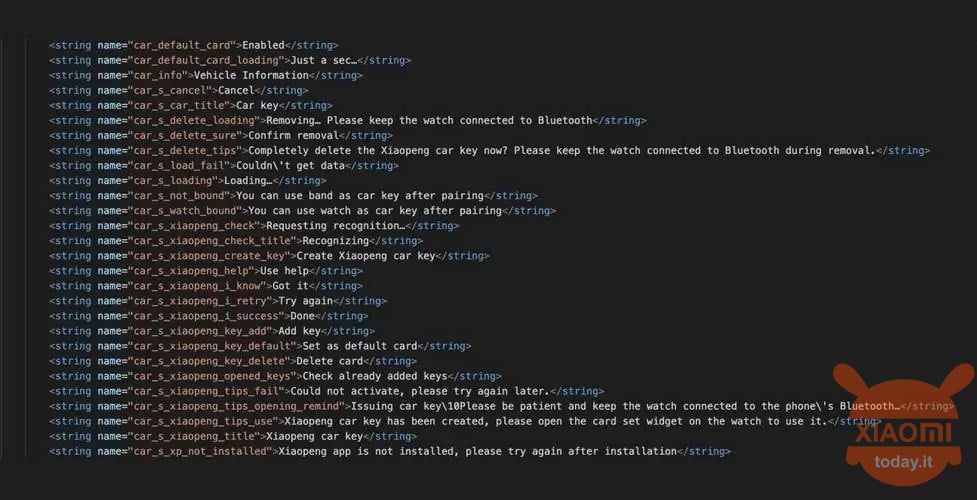The image size is (977, 500).
Task: Click the 'Got it' string value
Action: click(x=290, y=286)
